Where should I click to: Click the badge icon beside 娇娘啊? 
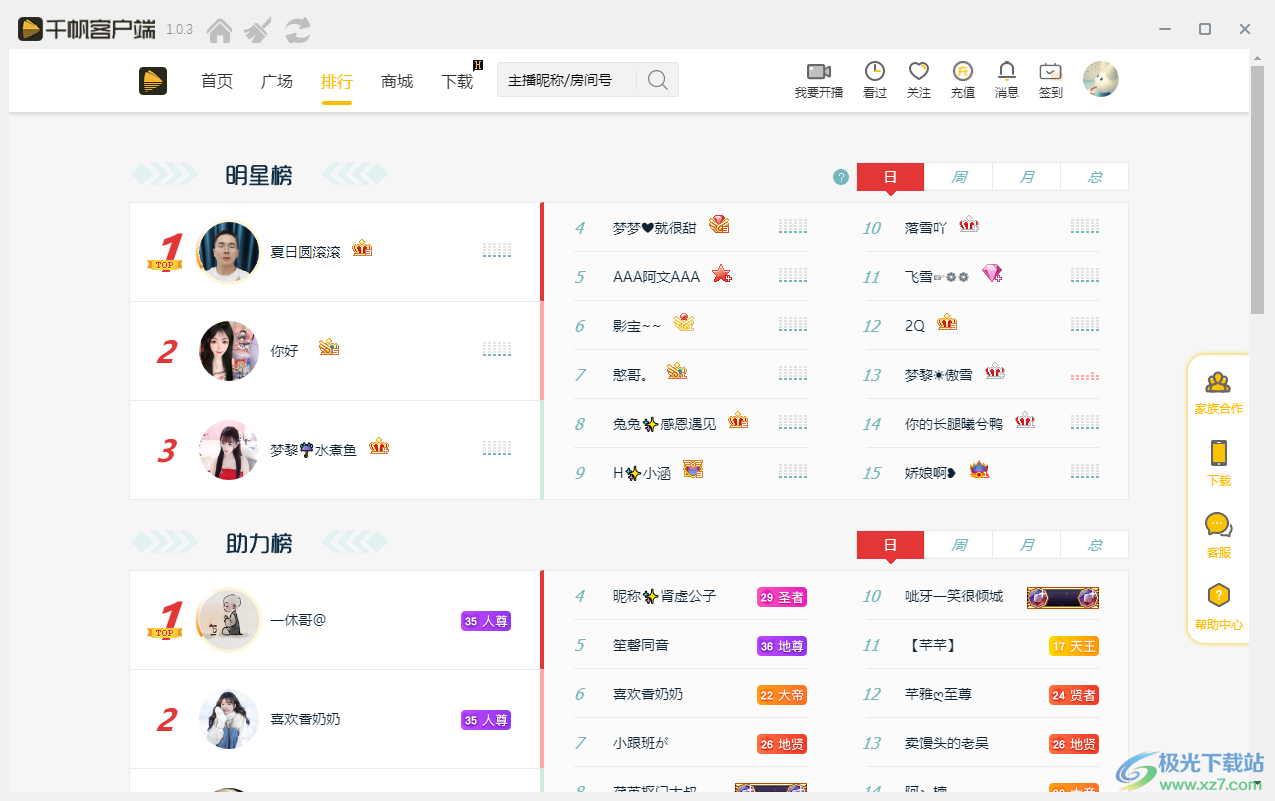coord(979,469)
